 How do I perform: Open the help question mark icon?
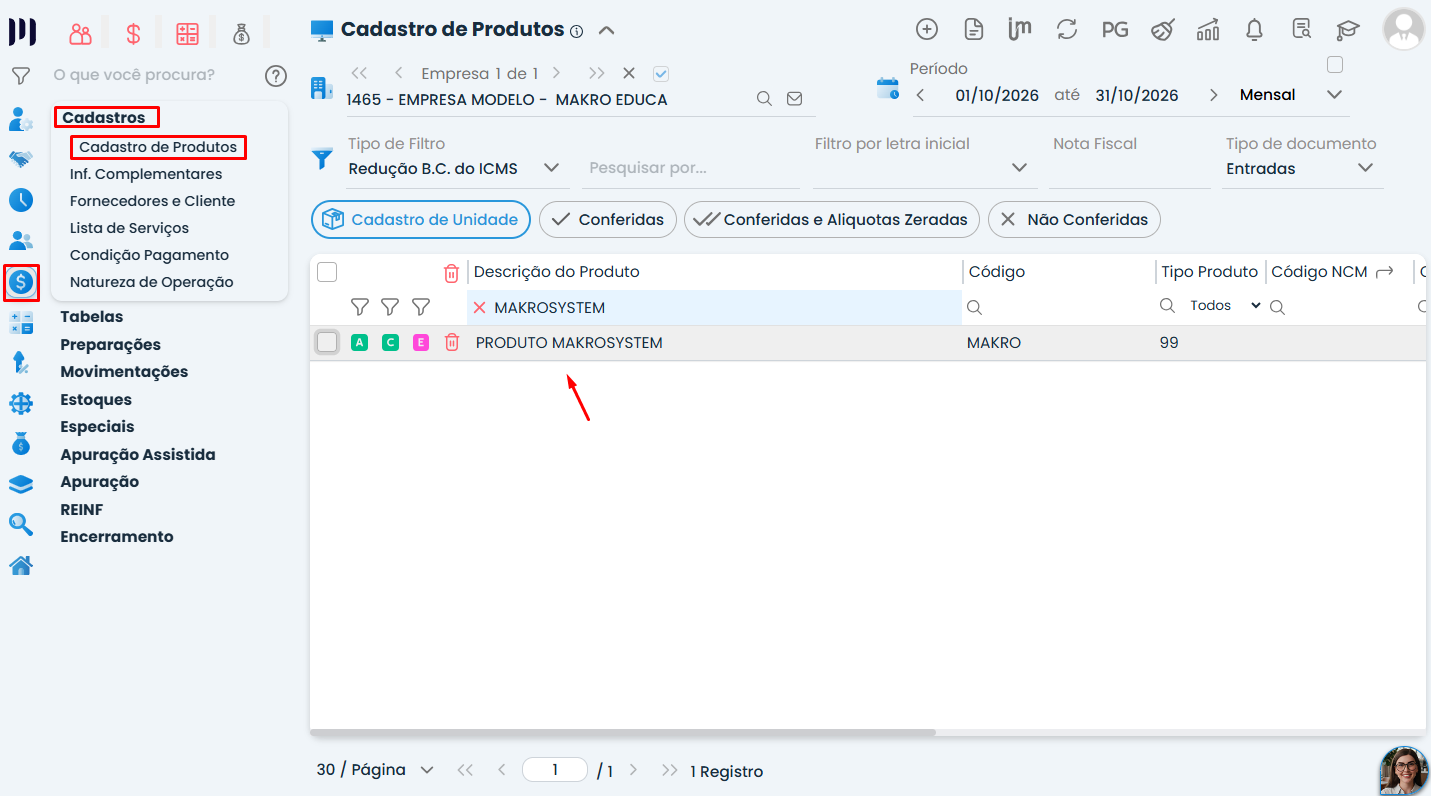[x=276, y=75]
